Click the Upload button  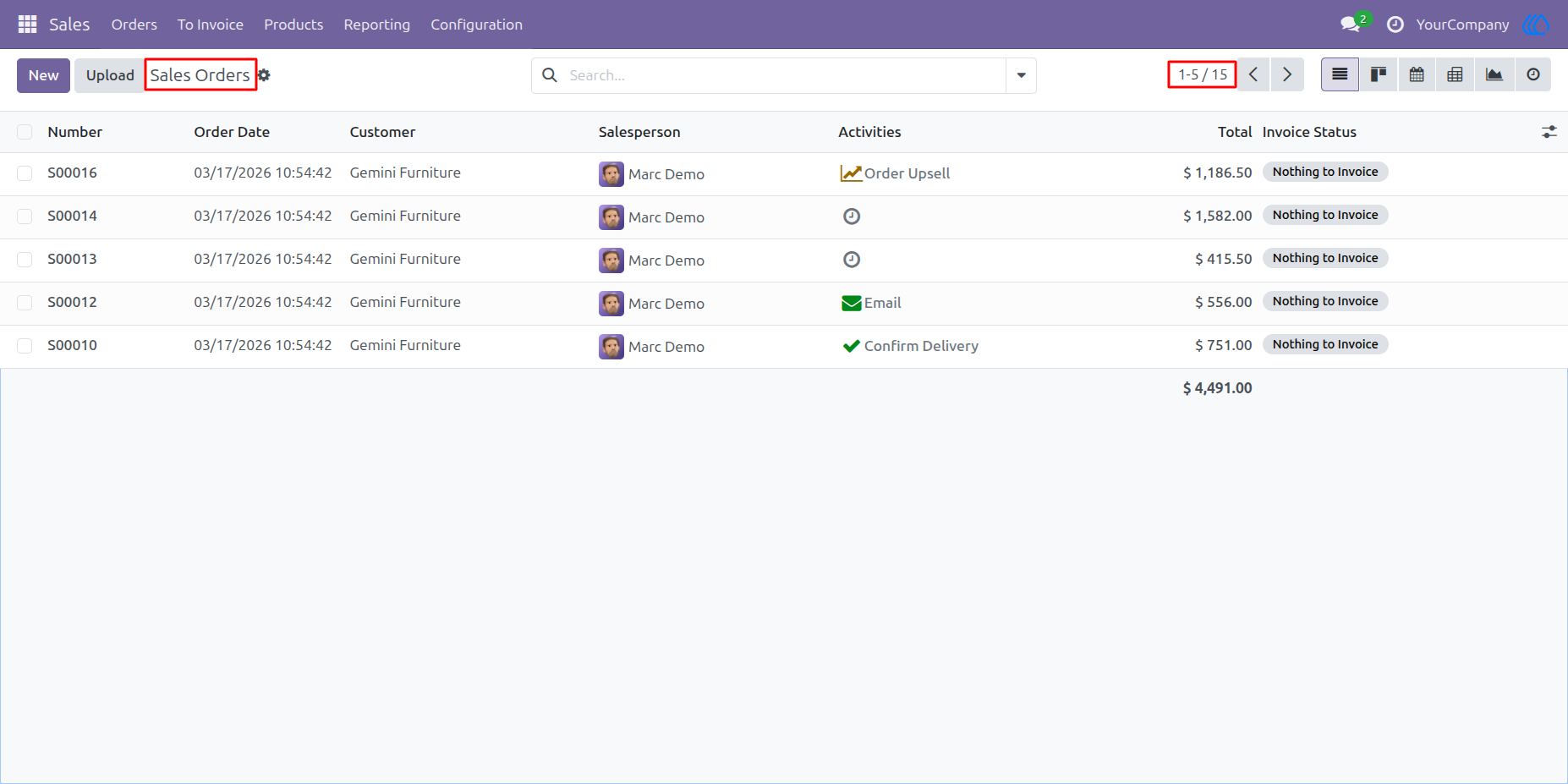110,75
